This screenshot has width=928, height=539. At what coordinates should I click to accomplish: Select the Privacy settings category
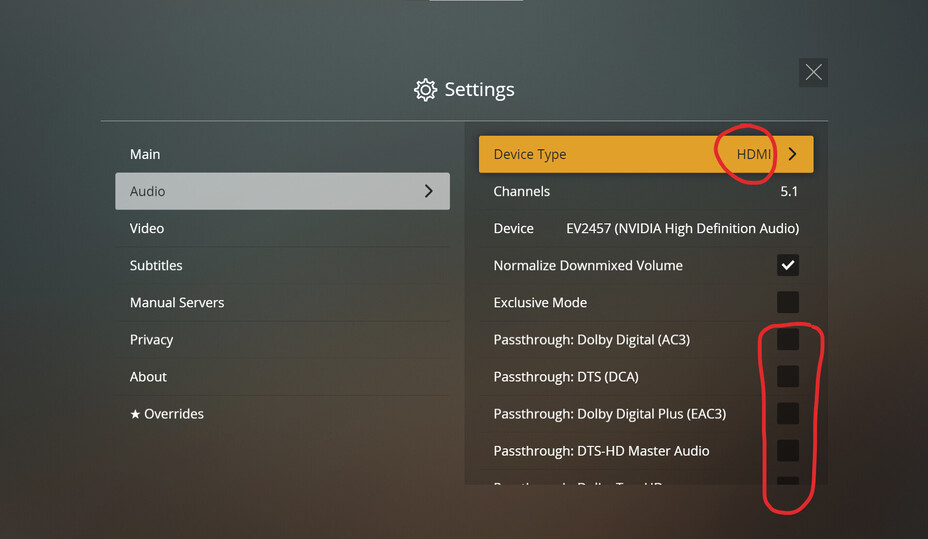[x=152, y=339]
